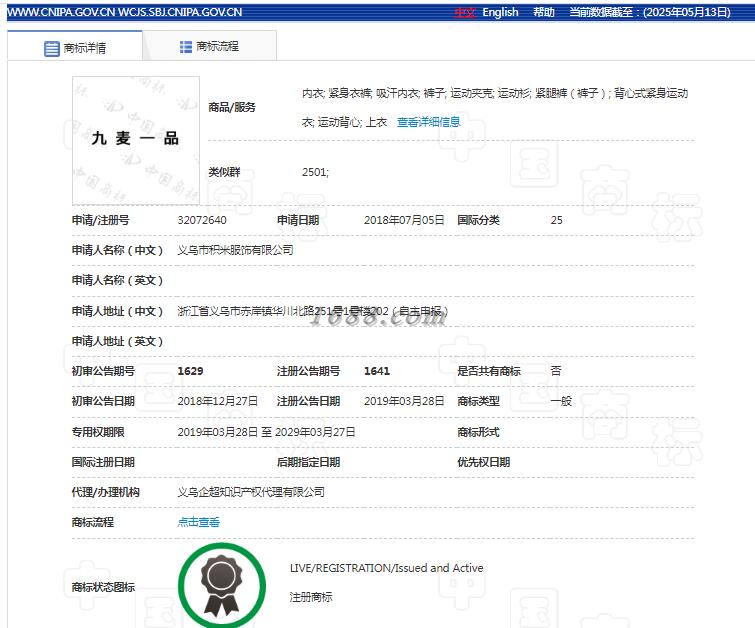Select applicant name 义乌市积米服饰有限公司
The image size is (755, 628).
click(x=235, y=250)
